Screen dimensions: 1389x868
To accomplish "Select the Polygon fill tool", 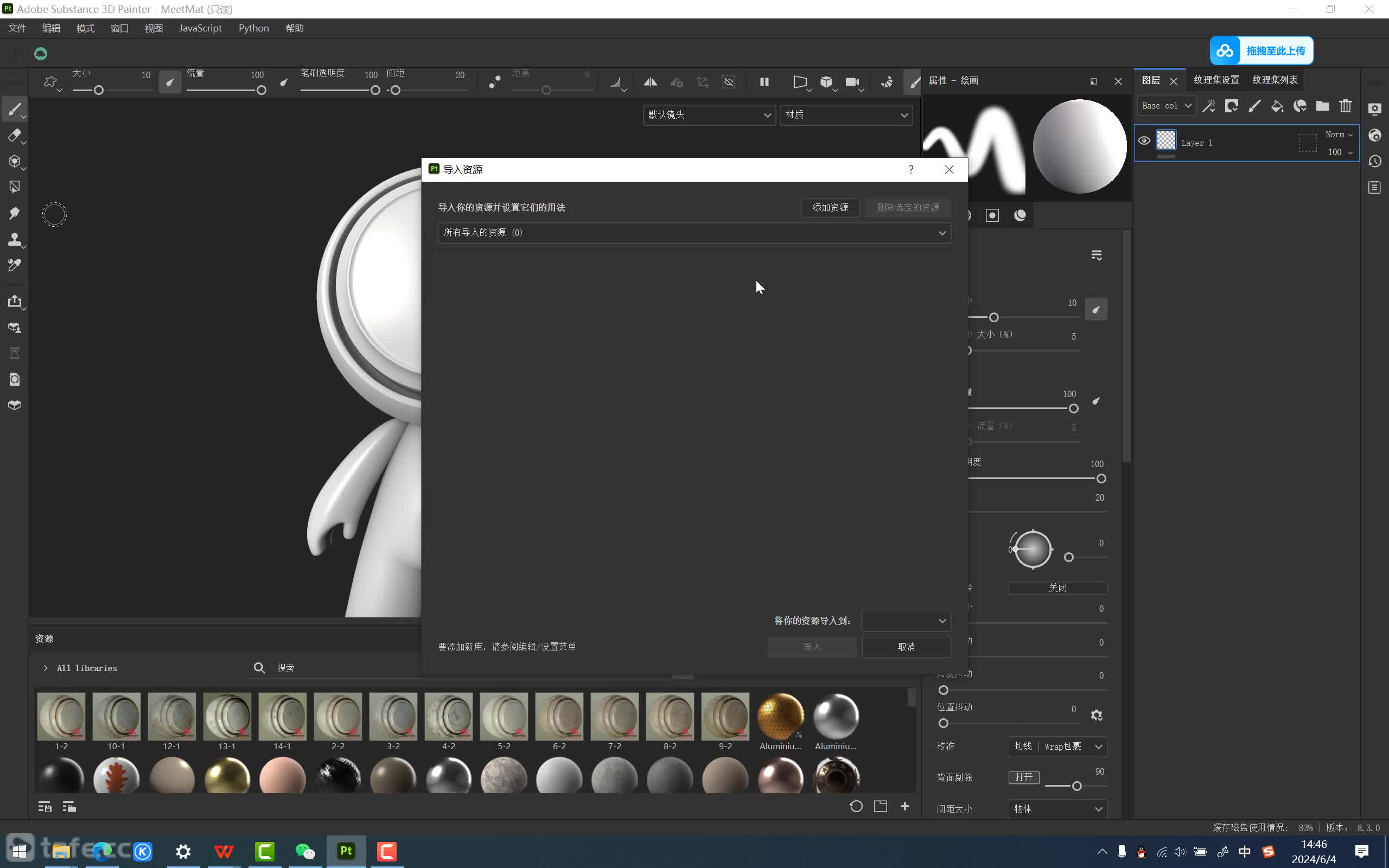I will click(14, 187).
